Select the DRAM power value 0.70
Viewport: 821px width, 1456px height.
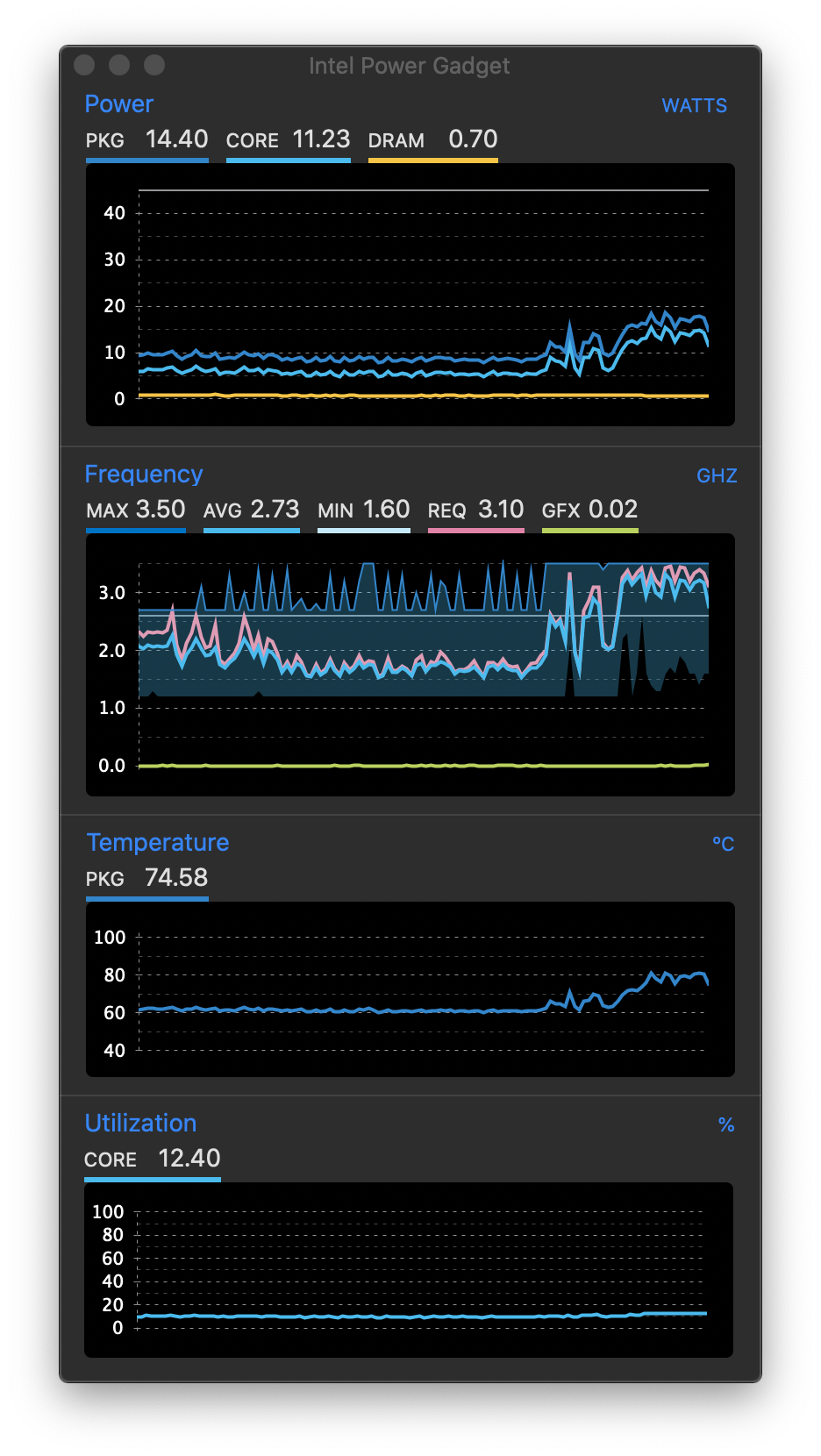473,139
